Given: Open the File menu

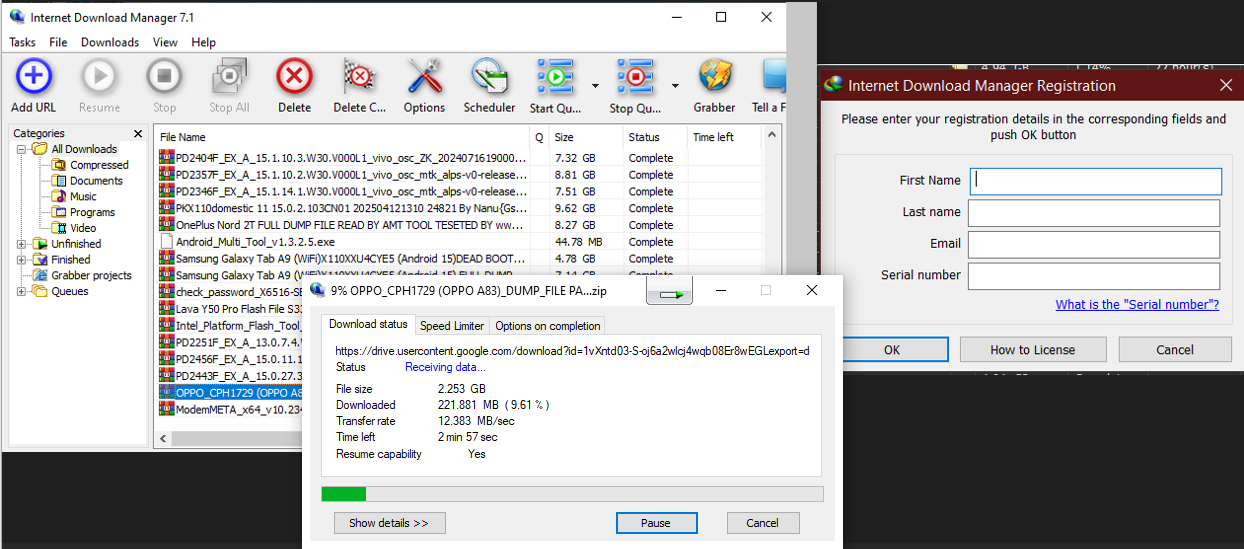Looking at the screenshot, I should click(58, 42).
